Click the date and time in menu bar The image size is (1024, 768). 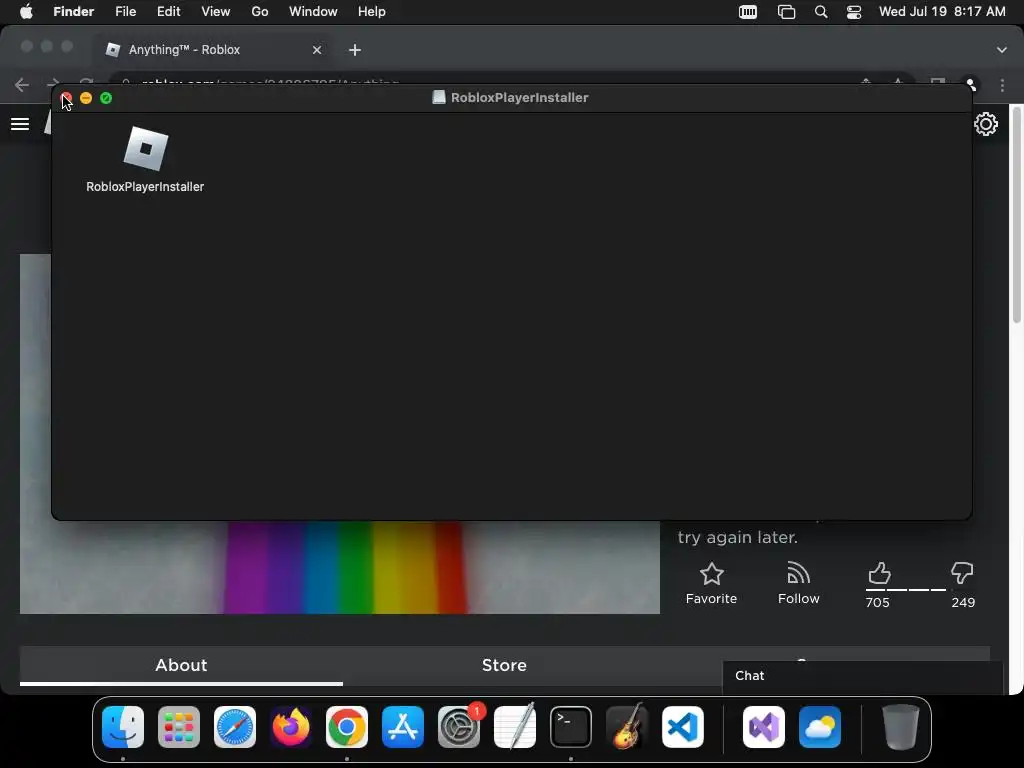(x=942, y=12)
